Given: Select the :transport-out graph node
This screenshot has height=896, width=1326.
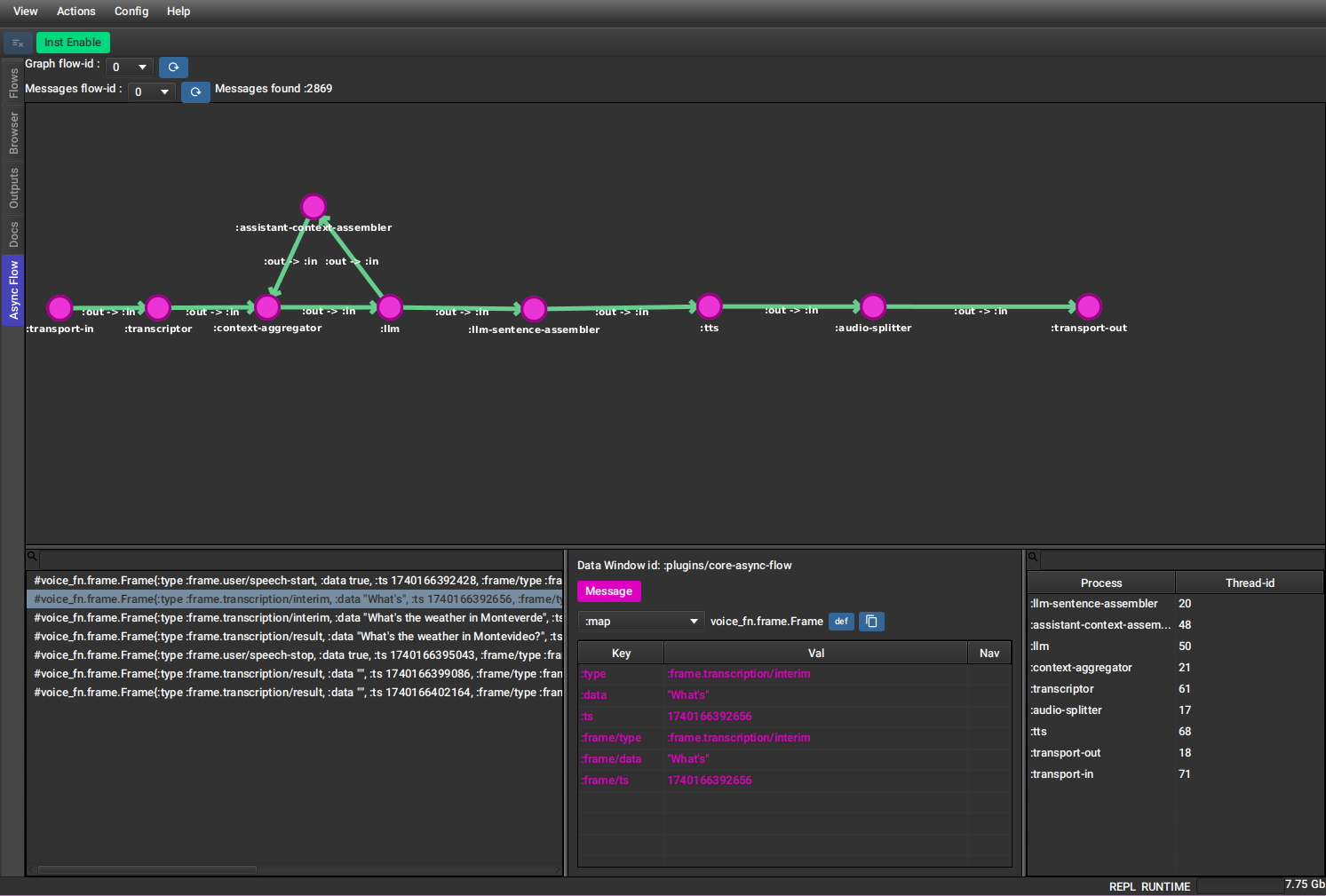Looking at the screenshot, I should (1089, 306).
